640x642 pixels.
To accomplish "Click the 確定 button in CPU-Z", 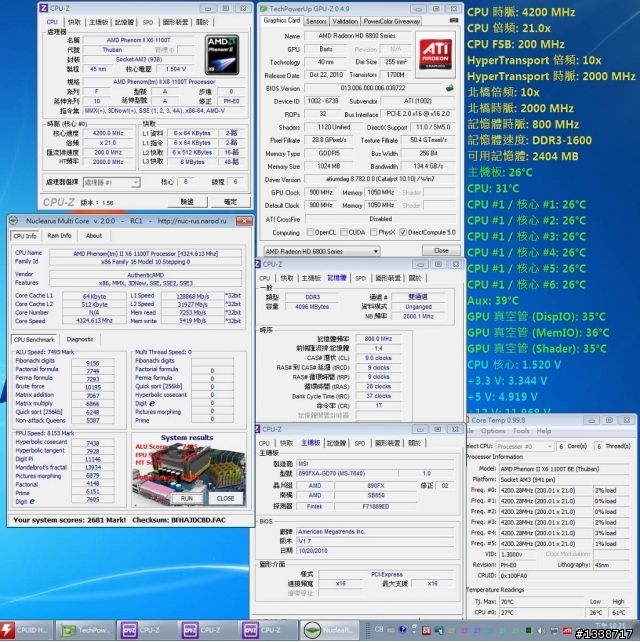I will [230, 202].
